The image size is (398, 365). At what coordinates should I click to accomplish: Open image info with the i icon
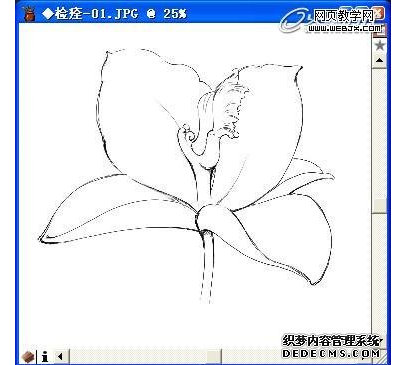coord(45,357)
